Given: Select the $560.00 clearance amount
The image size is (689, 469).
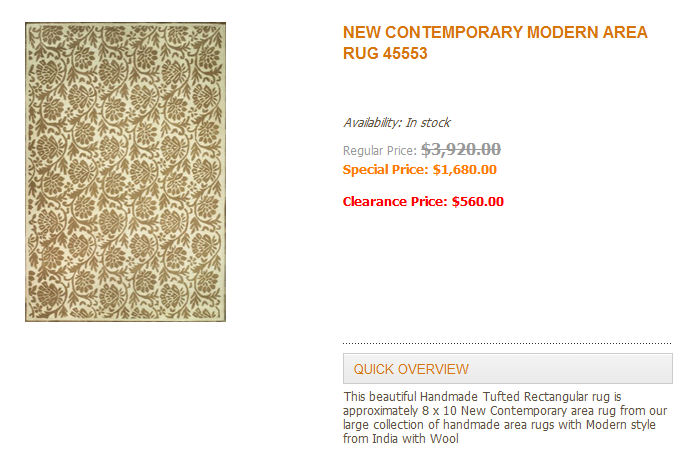Looking at the screenshot, I should pos(478,202).
